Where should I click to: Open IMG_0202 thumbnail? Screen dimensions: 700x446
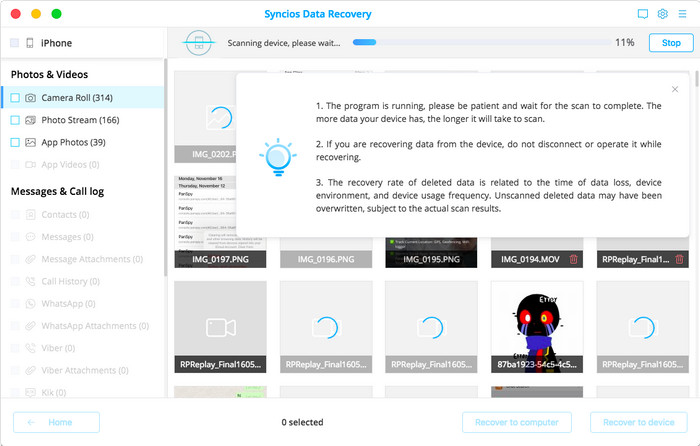pyautogui.click(x=205, y=117)
